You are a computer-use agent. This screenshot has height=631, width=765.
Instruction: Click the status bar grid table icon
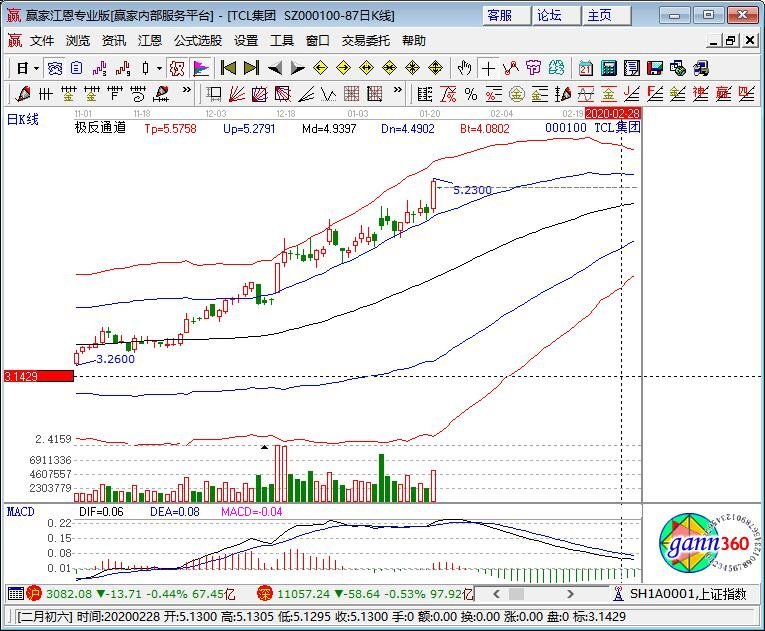(16, 594)
